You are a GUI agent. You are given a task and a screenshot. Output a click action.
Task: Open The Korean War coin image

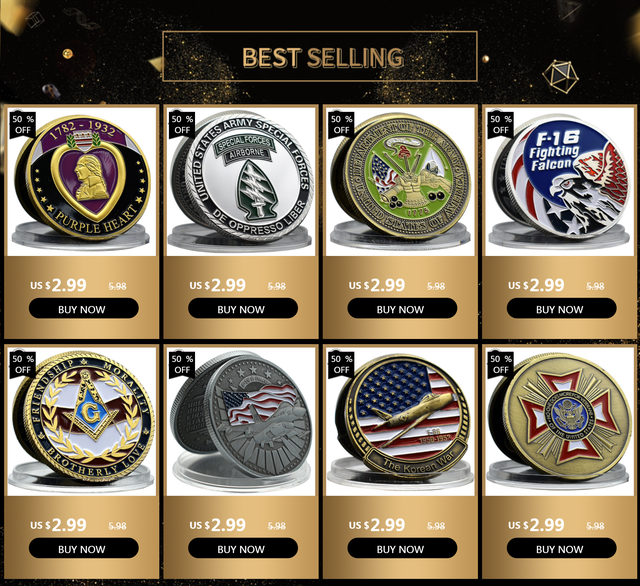tap(400, 422)
